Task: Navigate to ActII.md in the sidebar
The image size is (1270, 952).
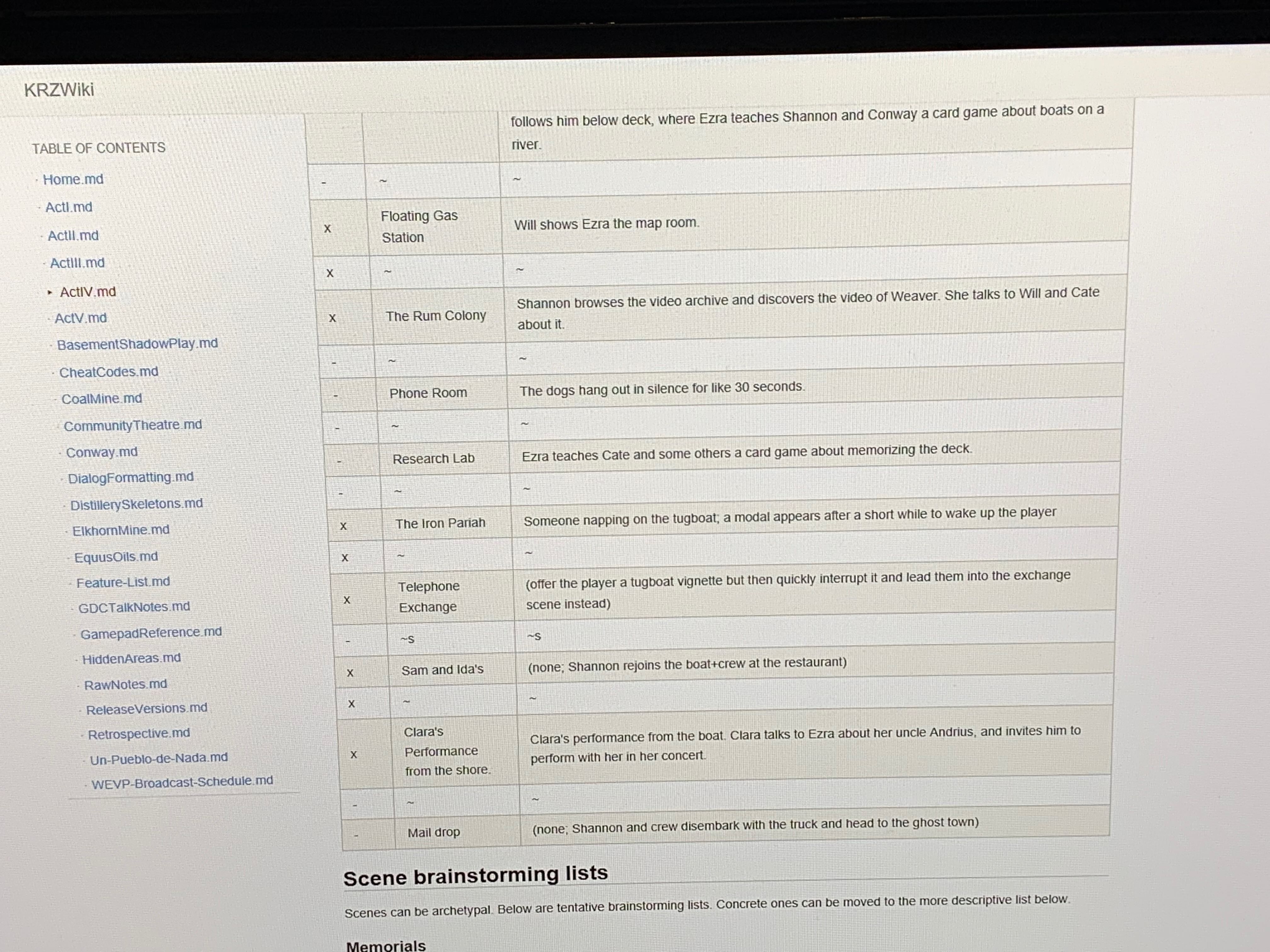Action: [73, 236]
